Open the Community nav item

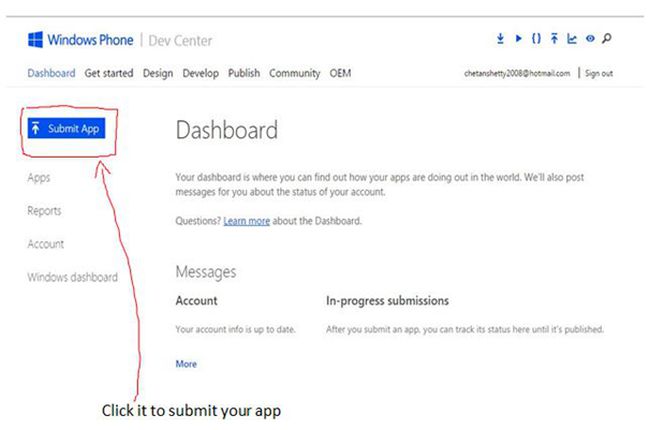click(295, 73)
